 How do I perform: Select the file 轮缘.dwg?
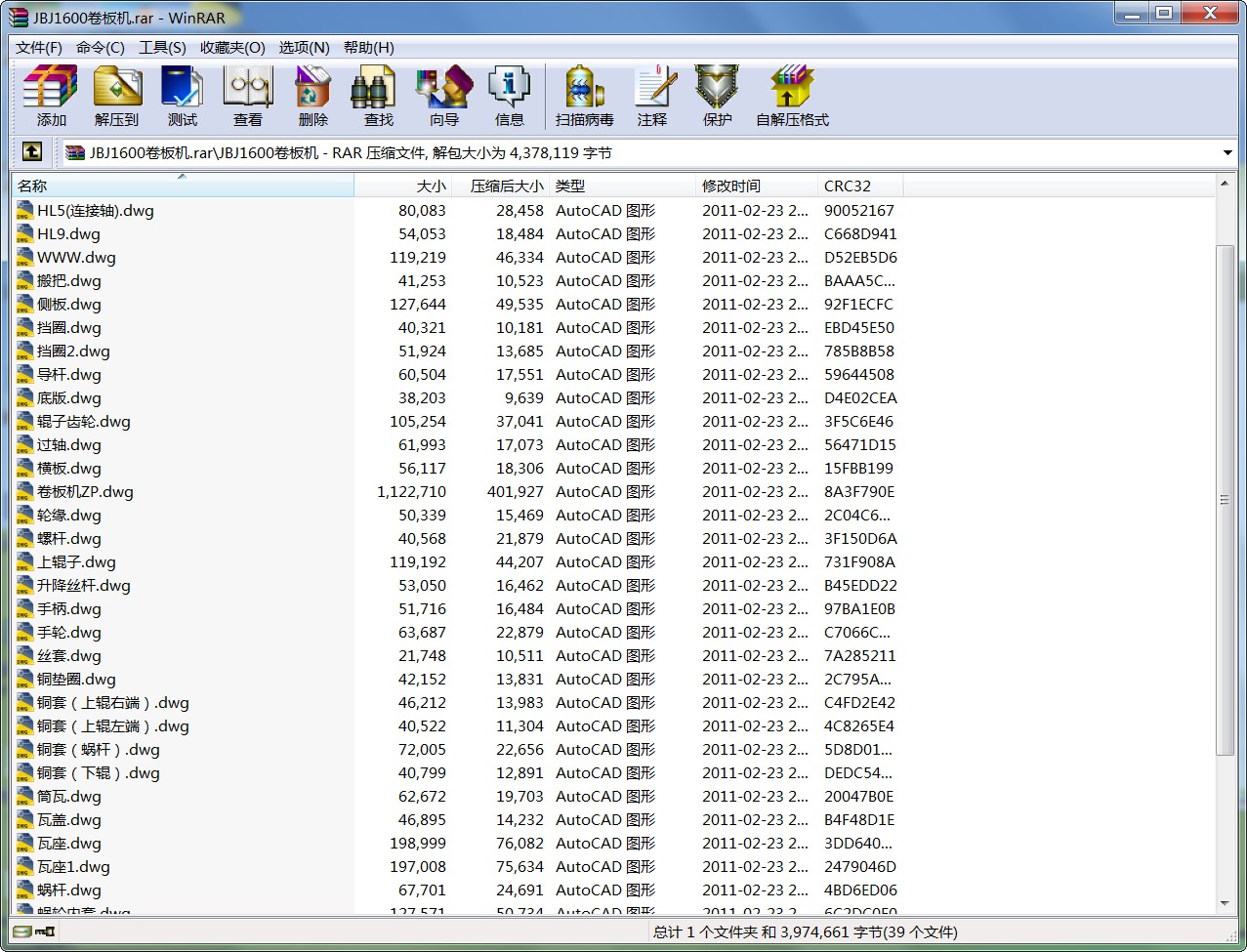(68, 515)
